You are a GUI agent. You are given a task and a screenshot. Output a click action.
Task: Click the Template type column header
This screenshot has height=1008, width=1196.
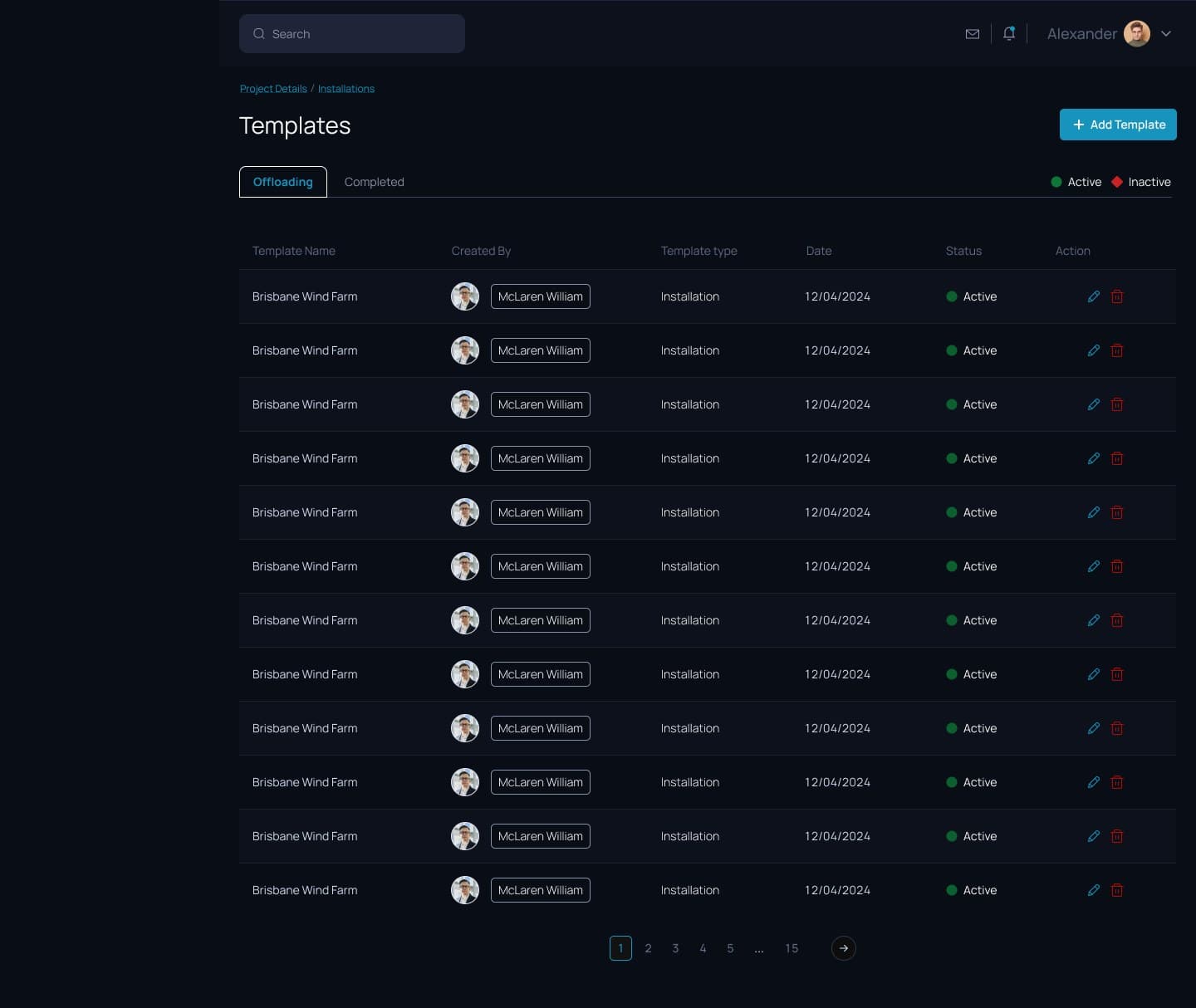699,251
